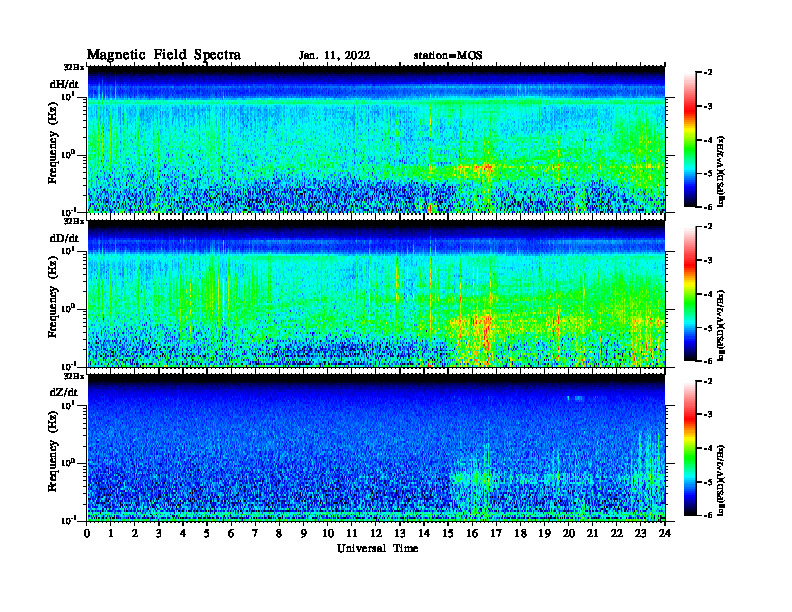
Task: Click the "-6" tick on the dH/dt color scale
Action: [708, 207]
